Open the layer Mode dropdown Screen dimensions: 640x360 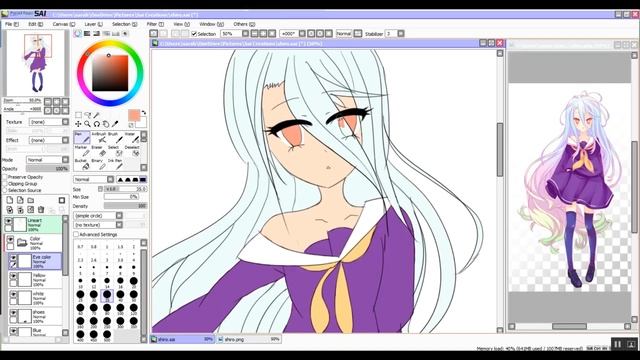point(48,160)
